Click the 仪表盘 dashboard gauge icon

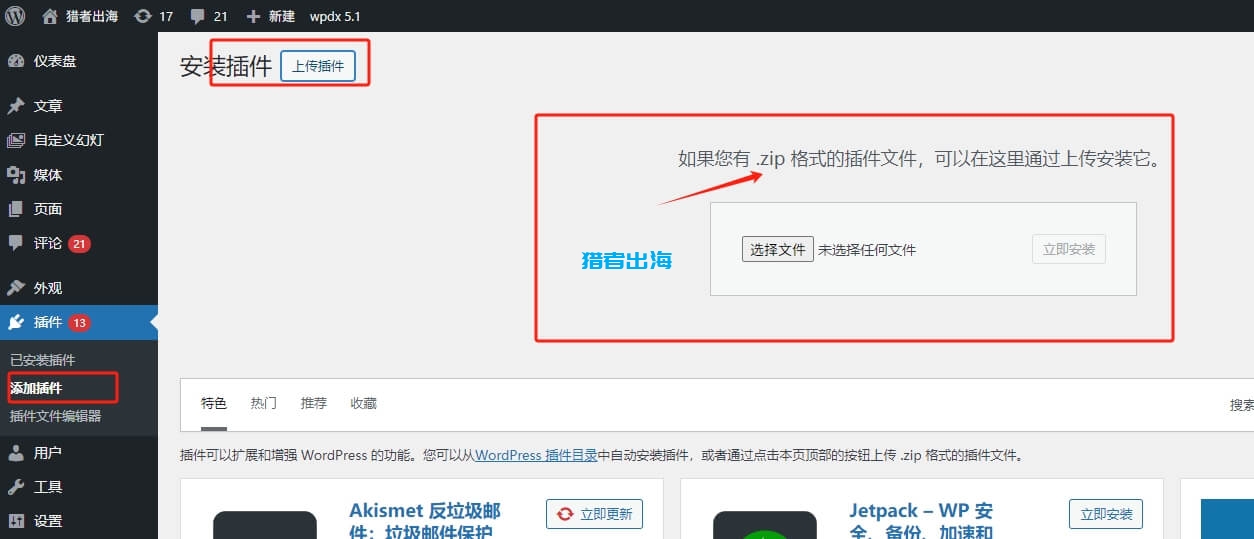coord(16,61)
